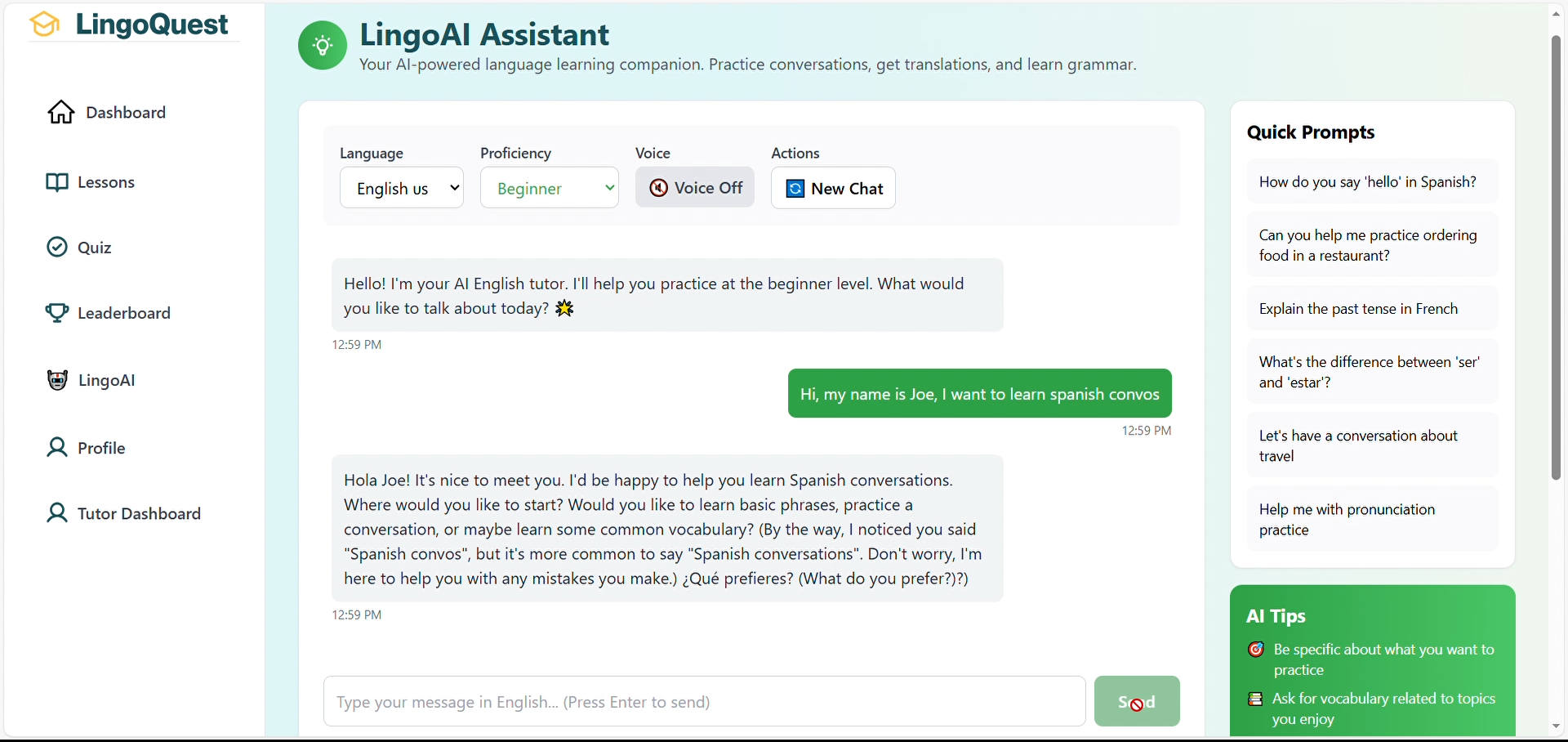Click the trophy icon beside Leaderboard
1568x742 pixels.
[56, 312]
